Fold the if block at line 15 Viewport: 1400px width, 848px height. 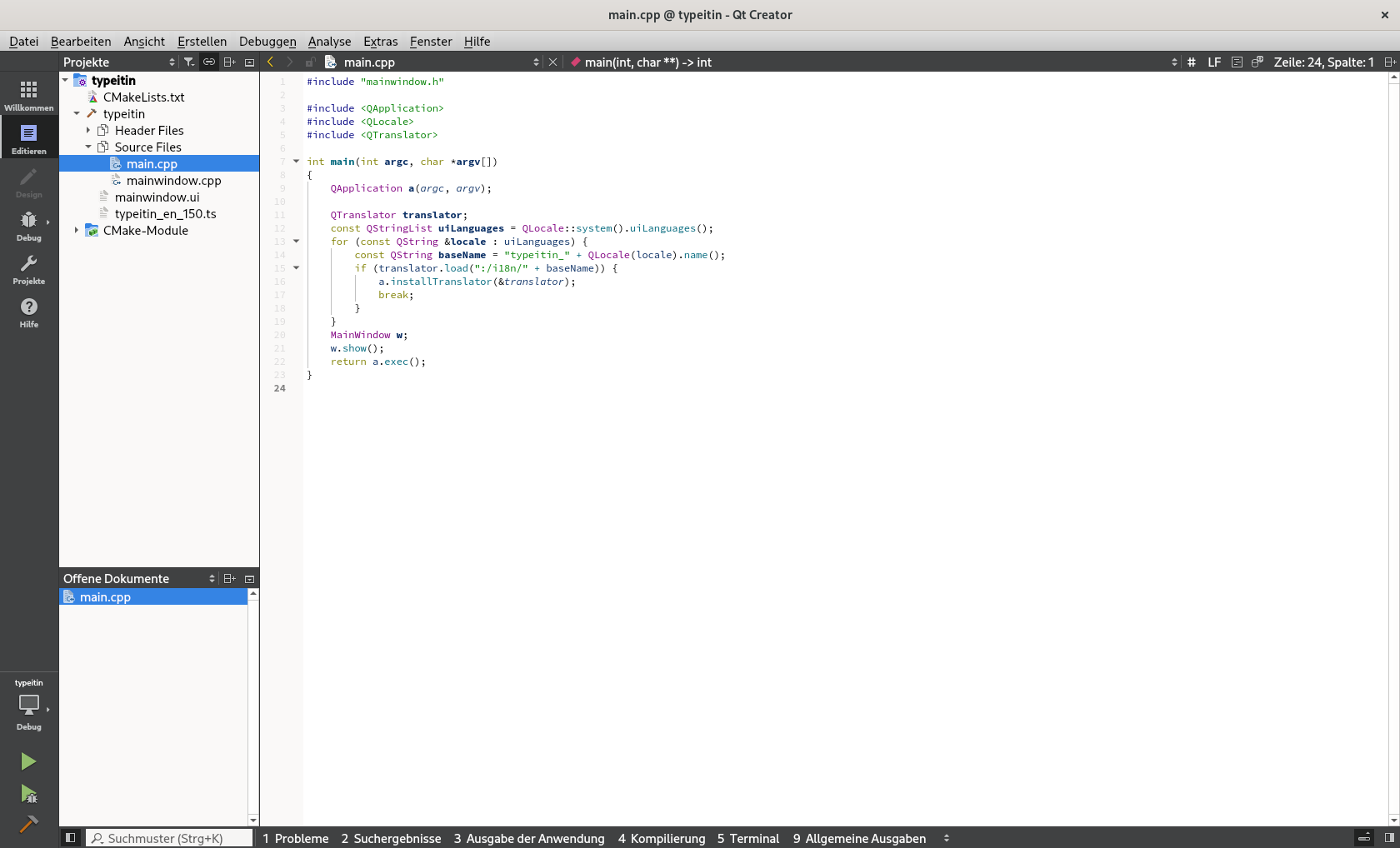[x=296, y=268]
